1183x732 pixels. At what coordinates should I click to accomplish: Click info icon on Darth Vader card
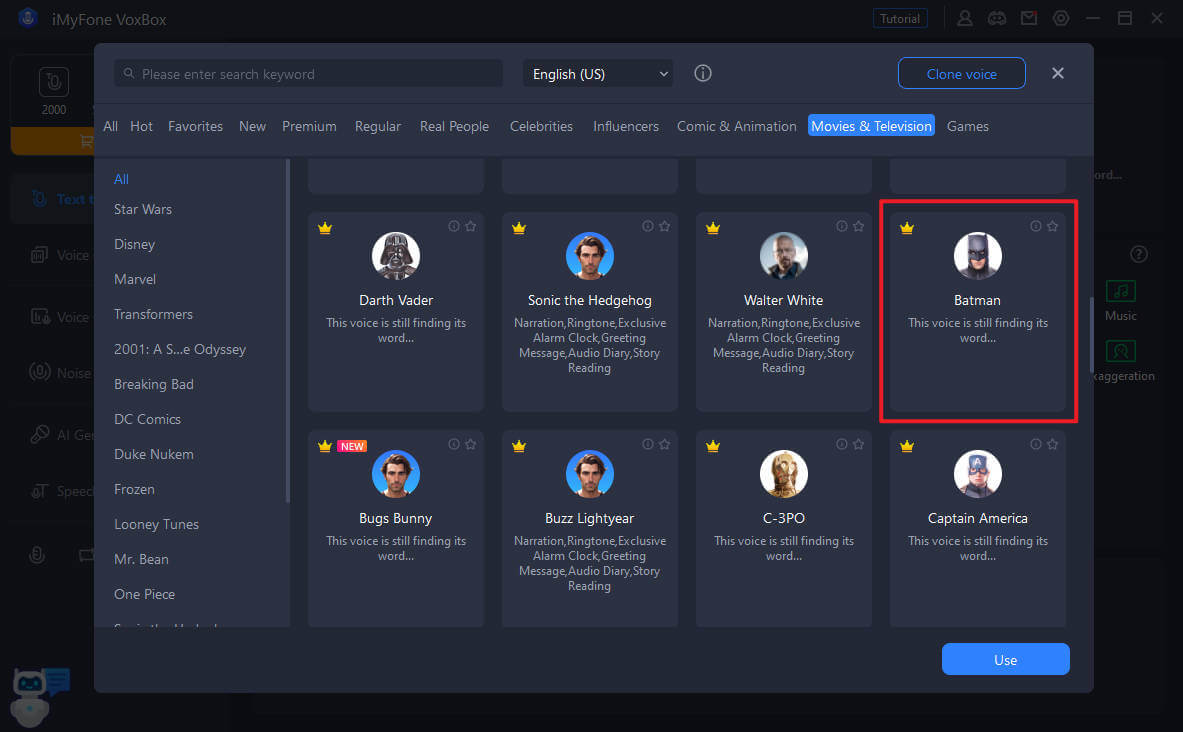pyautogui.click(x=453, y=226)
